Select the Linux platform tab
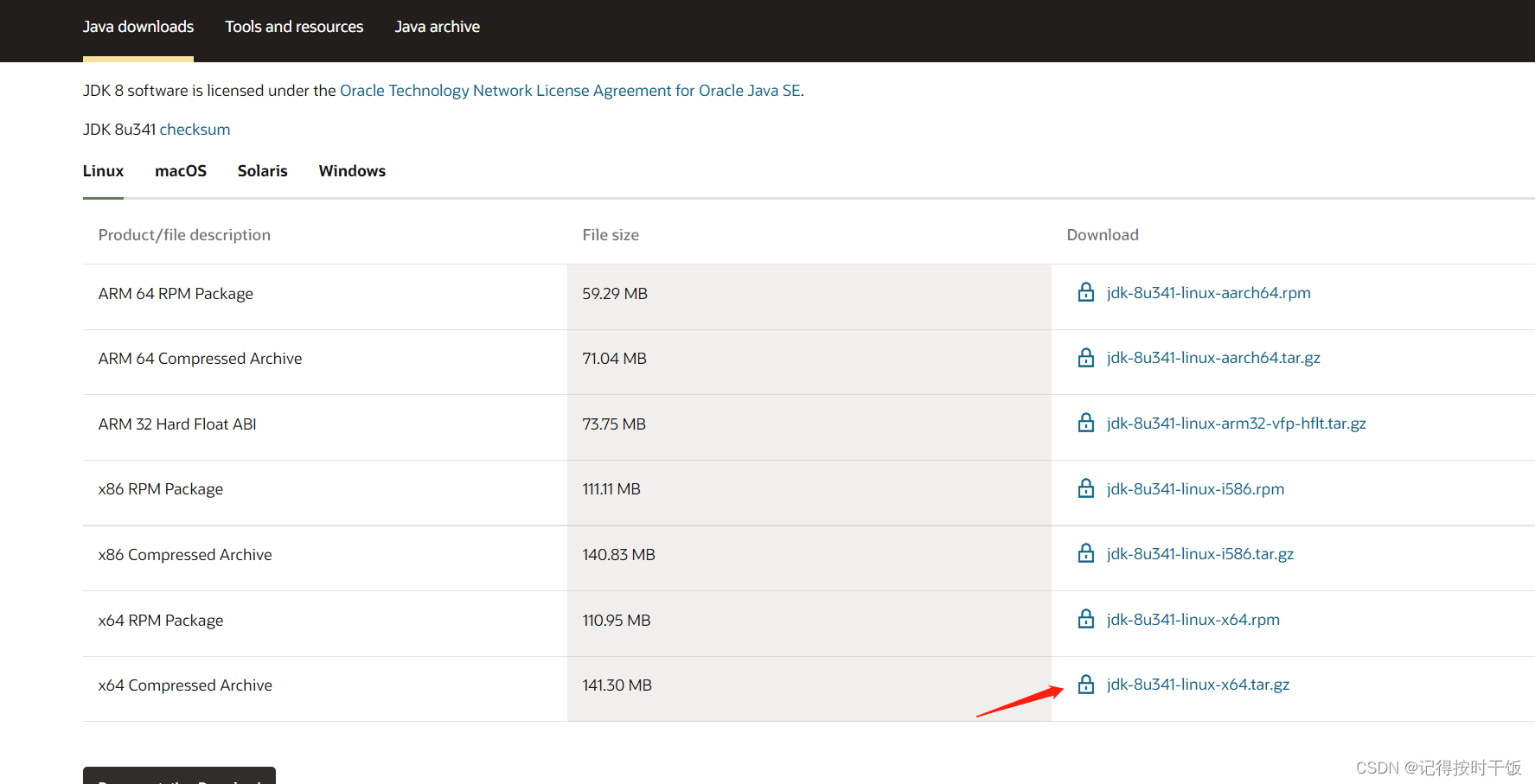 coord(103,171)
